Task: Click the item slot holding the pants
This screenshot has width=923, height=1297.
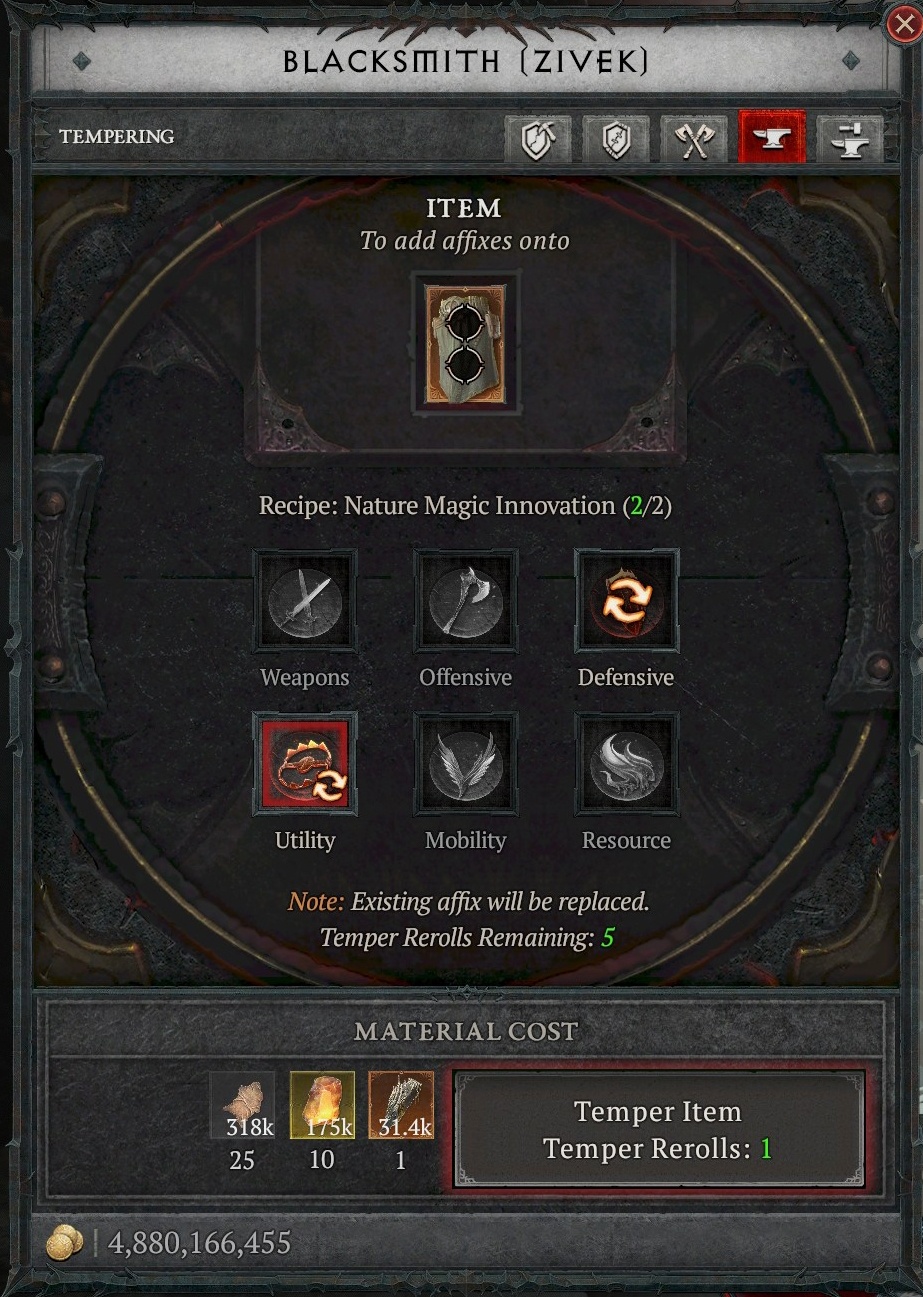Action: [465, 345]
